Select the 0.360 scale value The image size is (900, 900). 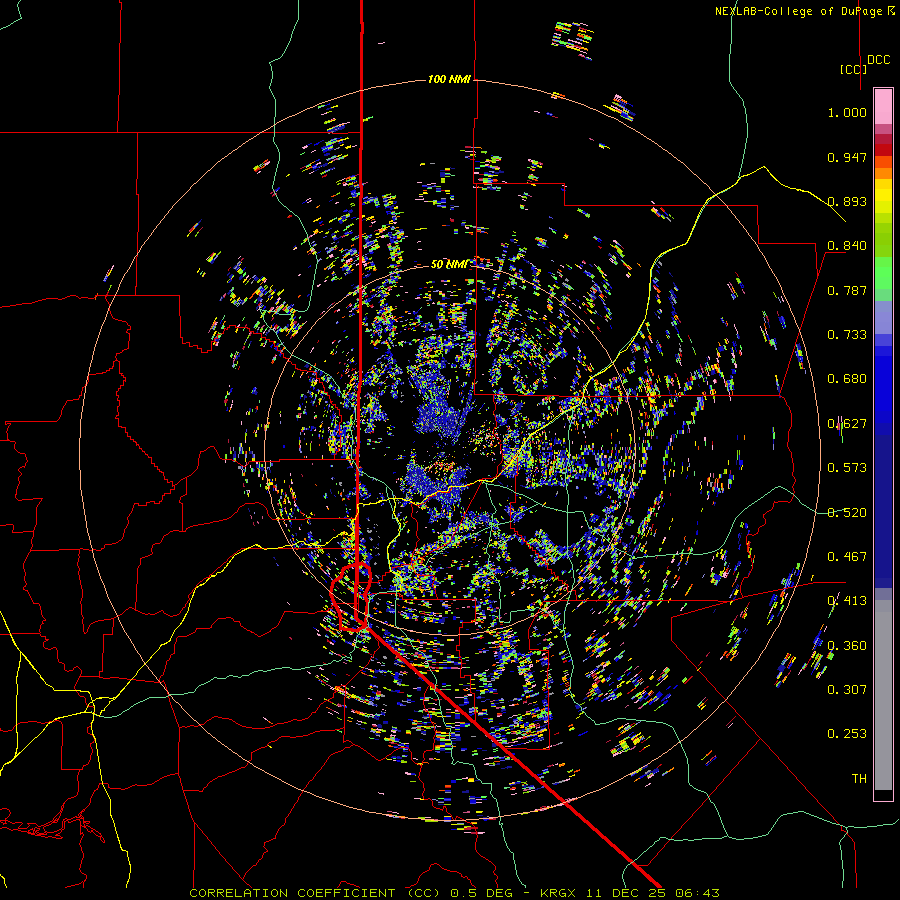click(x=847, y=646)
